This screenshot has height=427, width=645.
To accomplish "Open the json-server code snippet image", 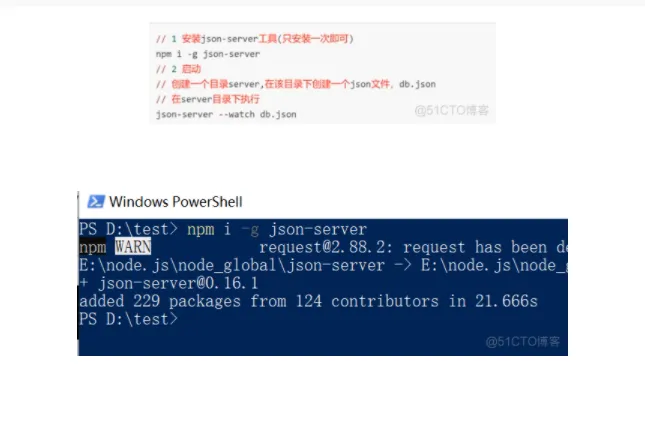I will click(x=322, y=73).
